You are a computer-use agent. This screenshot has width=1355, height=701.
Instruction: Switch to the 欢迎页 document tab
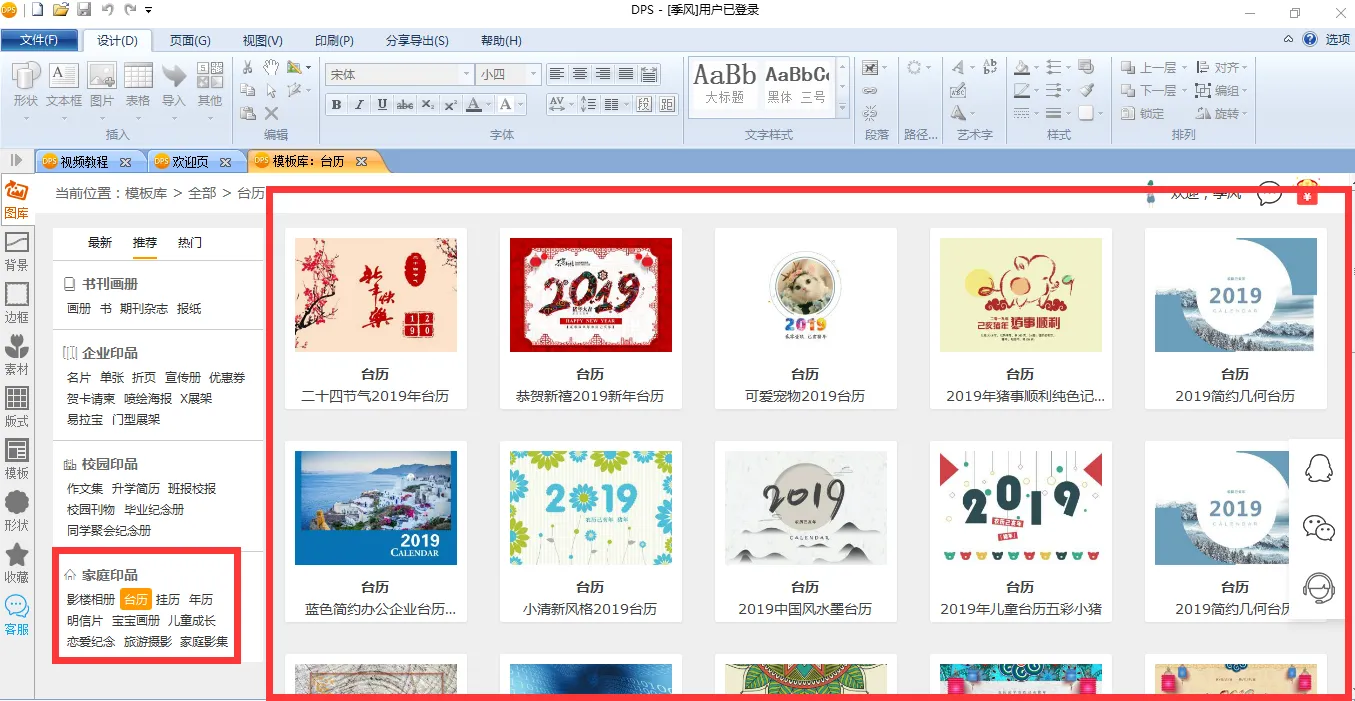pyautogui.click(x=190, y=162)
